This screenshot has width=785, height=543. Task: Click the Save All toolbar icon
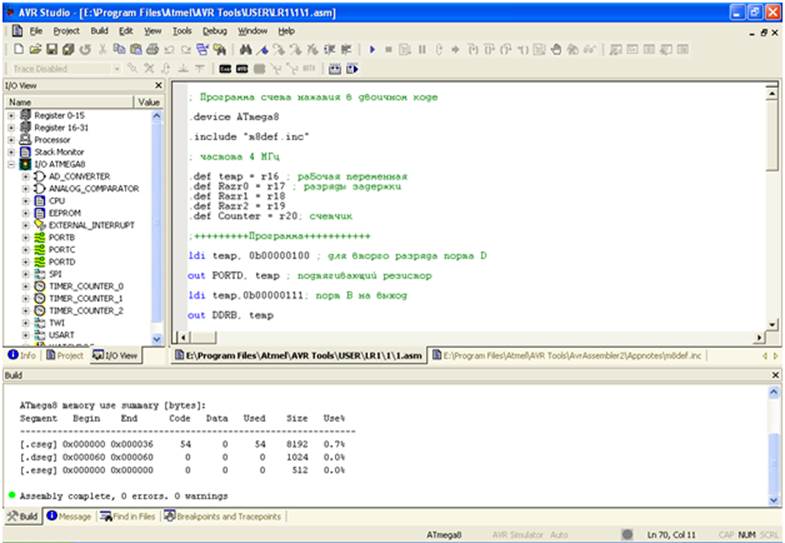[x=69, y=49]
